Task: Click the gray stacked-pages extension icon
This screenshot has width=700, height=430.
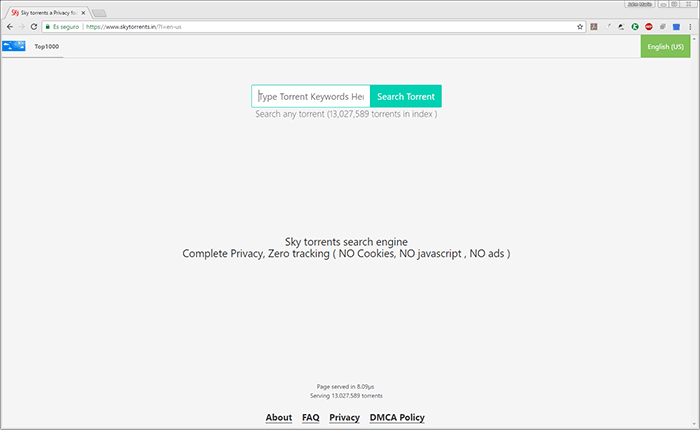Action: pos(662,27)
